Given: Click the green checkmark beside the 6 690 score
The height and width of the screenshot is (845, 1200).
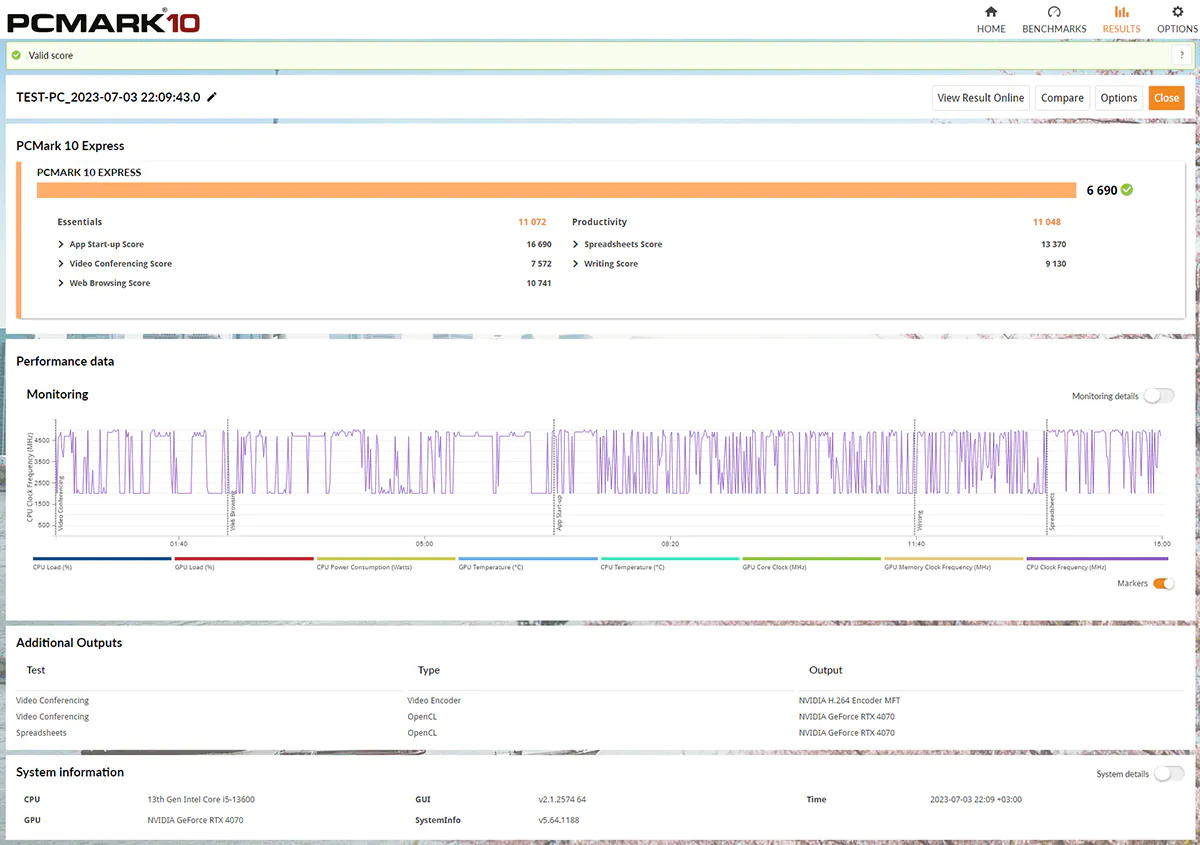Looking at the screenshot, I should (1127, 190).
